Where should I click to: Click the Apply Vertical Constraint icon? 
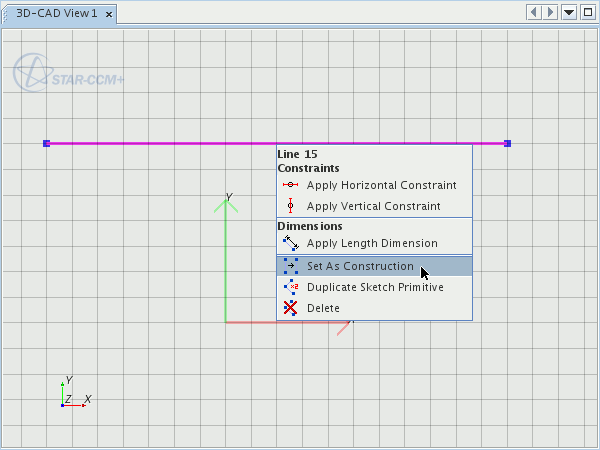click(291, 206)
